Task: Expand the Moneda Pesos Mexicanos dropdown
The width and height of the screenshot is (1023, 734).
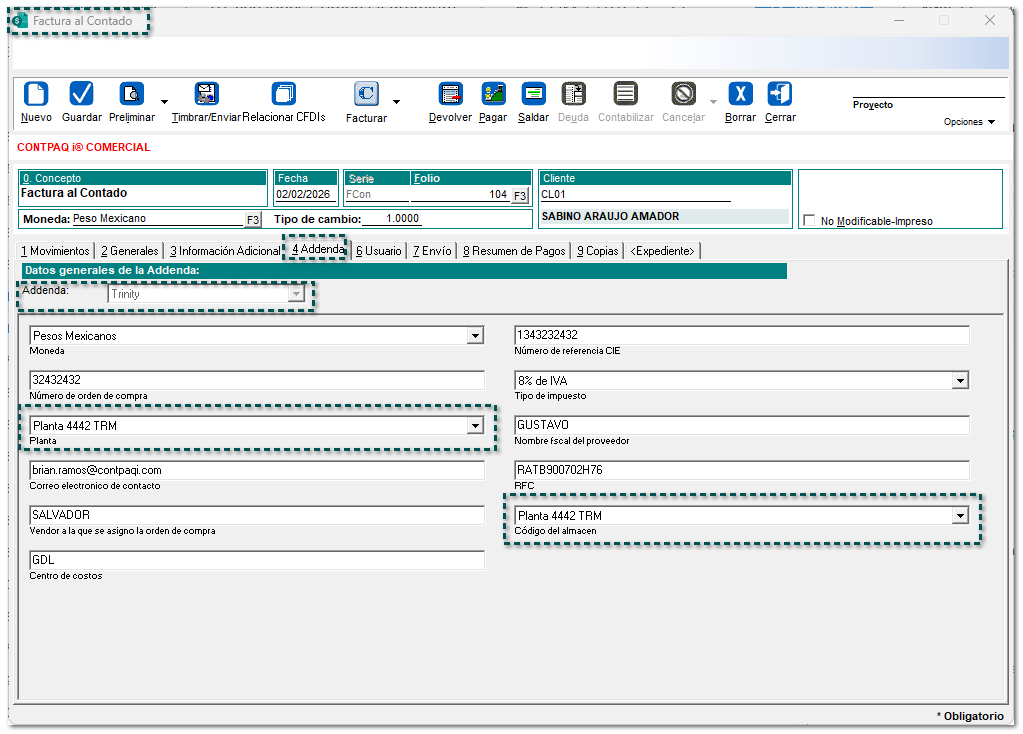Action: pos(475,336)
